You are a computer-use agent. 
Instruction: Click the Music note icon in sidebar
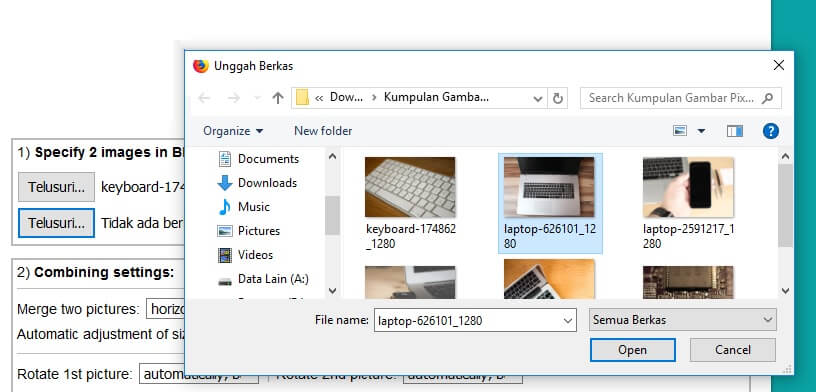[225, 207]
